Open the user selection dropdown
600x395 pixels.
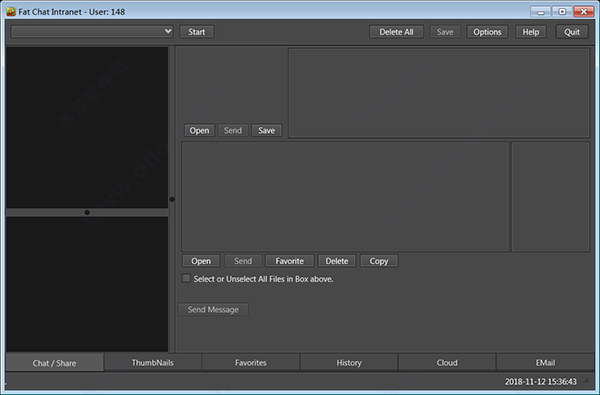tap(92, 31)
